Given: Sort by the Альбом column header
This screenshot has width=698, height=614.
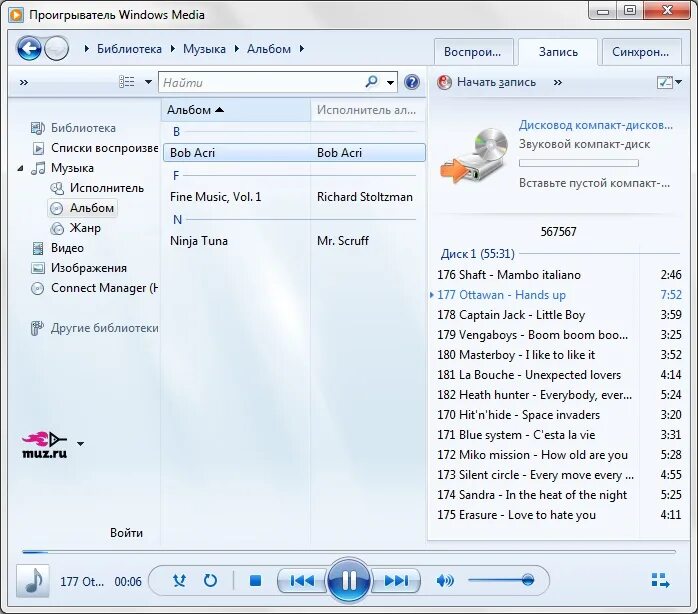Looking at the screenshot, I should coord(235,110).
